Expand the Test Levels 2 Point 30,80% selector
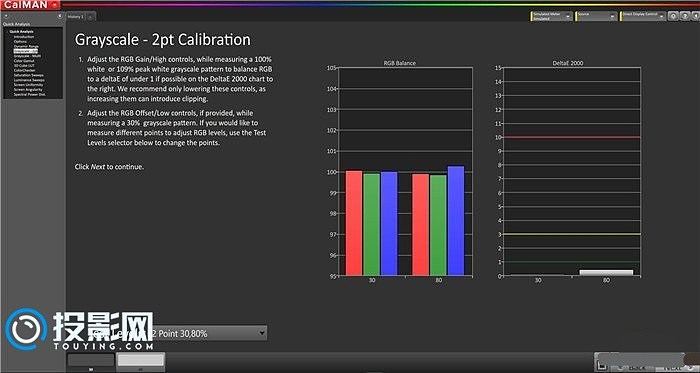The height and width of the screenshot is (373, 700). tap(179, 333)
